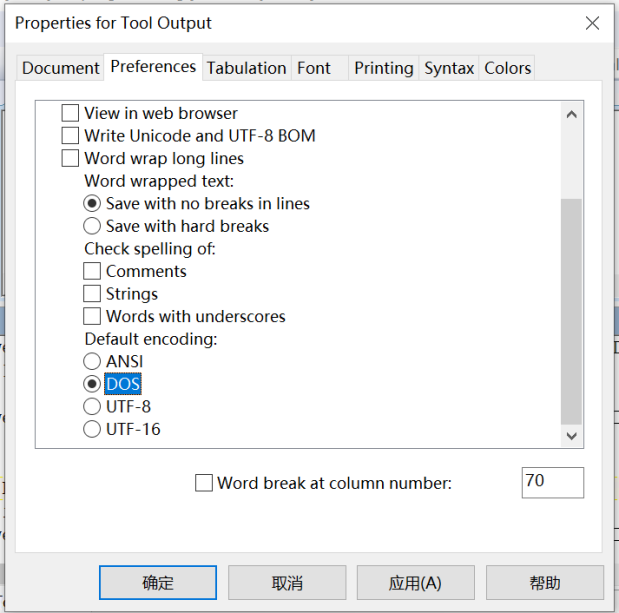Click the scroll down arrow in list
The height and width of the screenshot is (613, 619).
point(571,436)
